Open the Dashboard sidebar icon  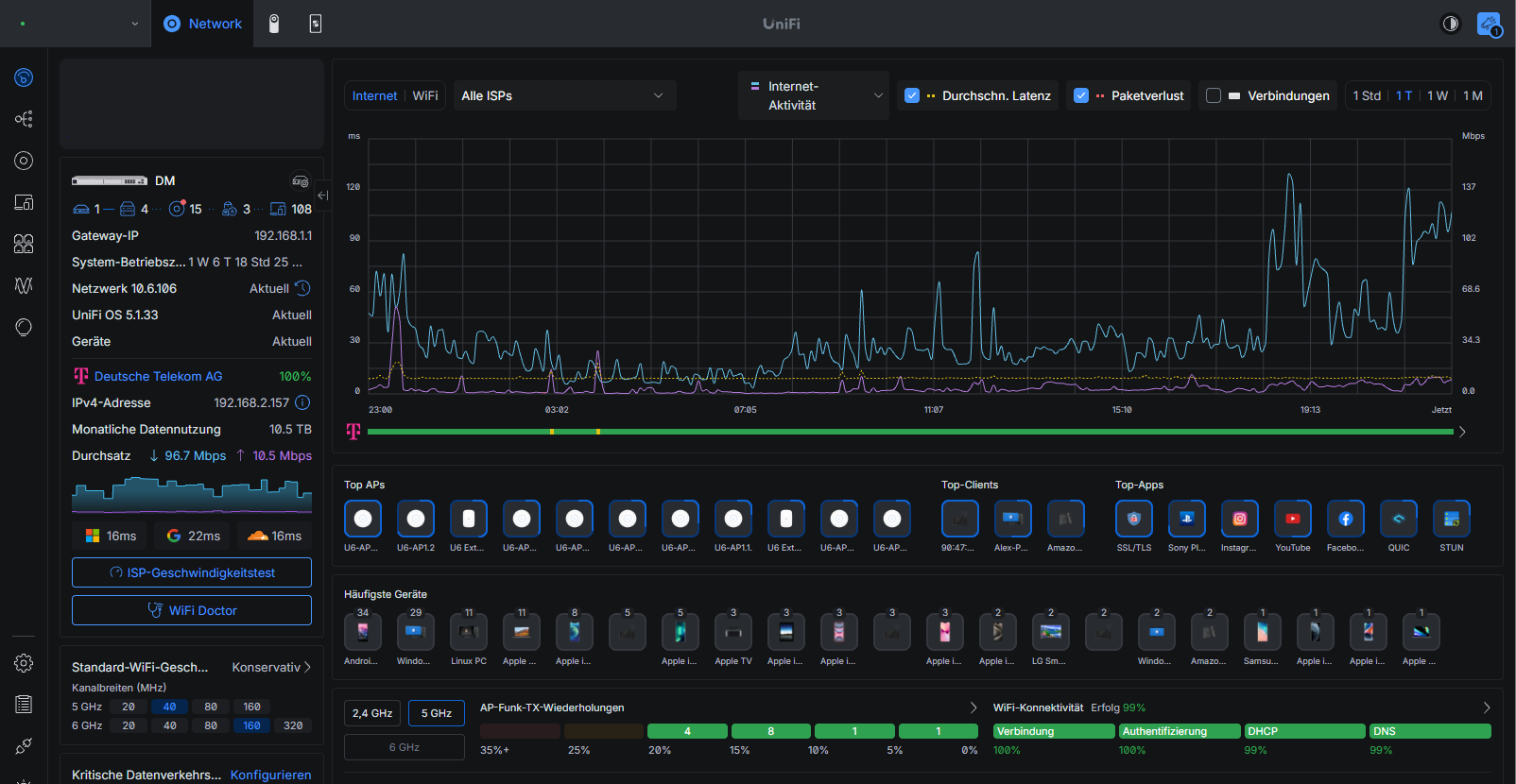24,77
